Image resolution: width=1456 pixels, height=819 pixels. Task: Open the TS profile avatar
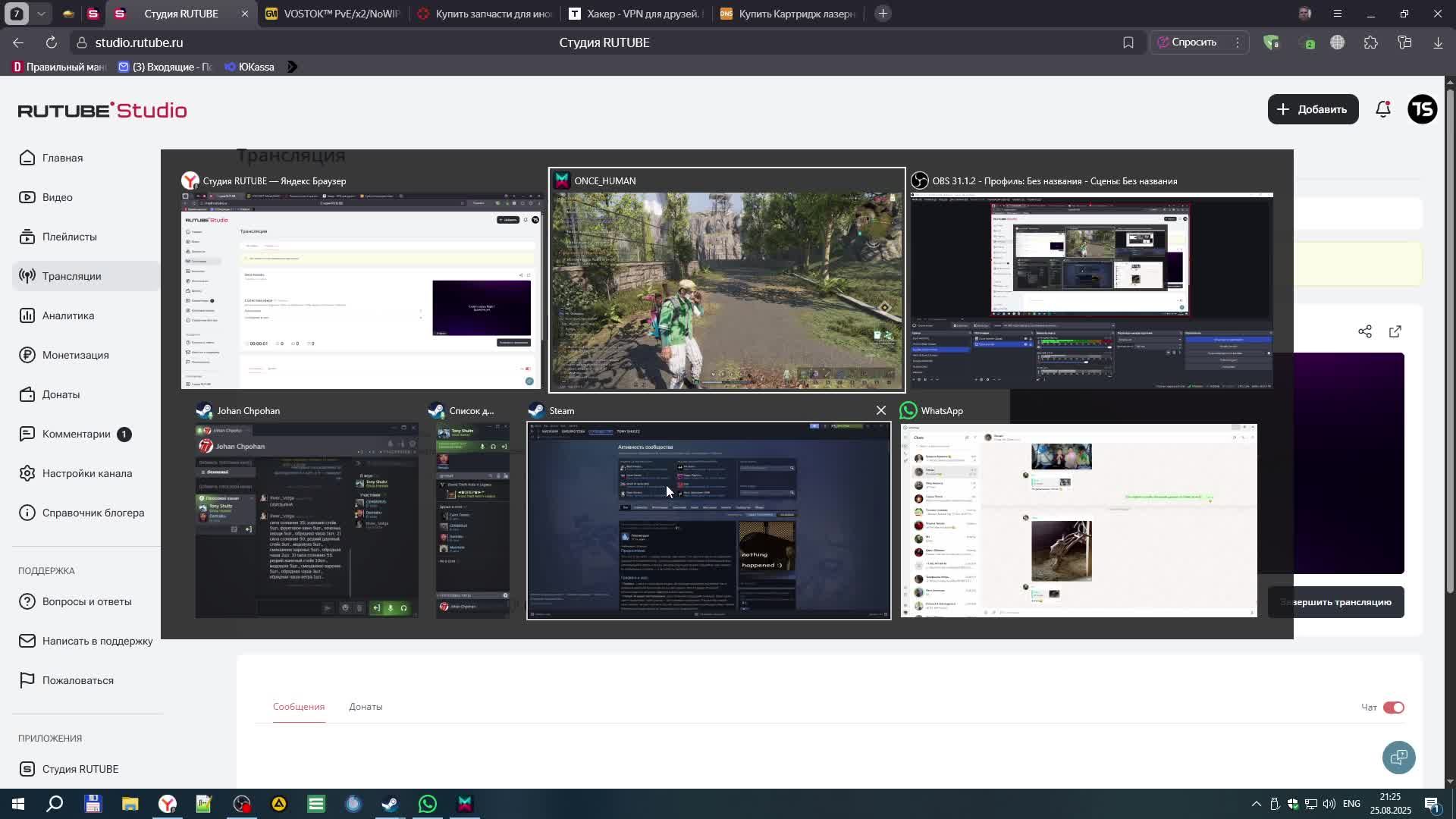pyautogui.click(x=1423, y=109)
